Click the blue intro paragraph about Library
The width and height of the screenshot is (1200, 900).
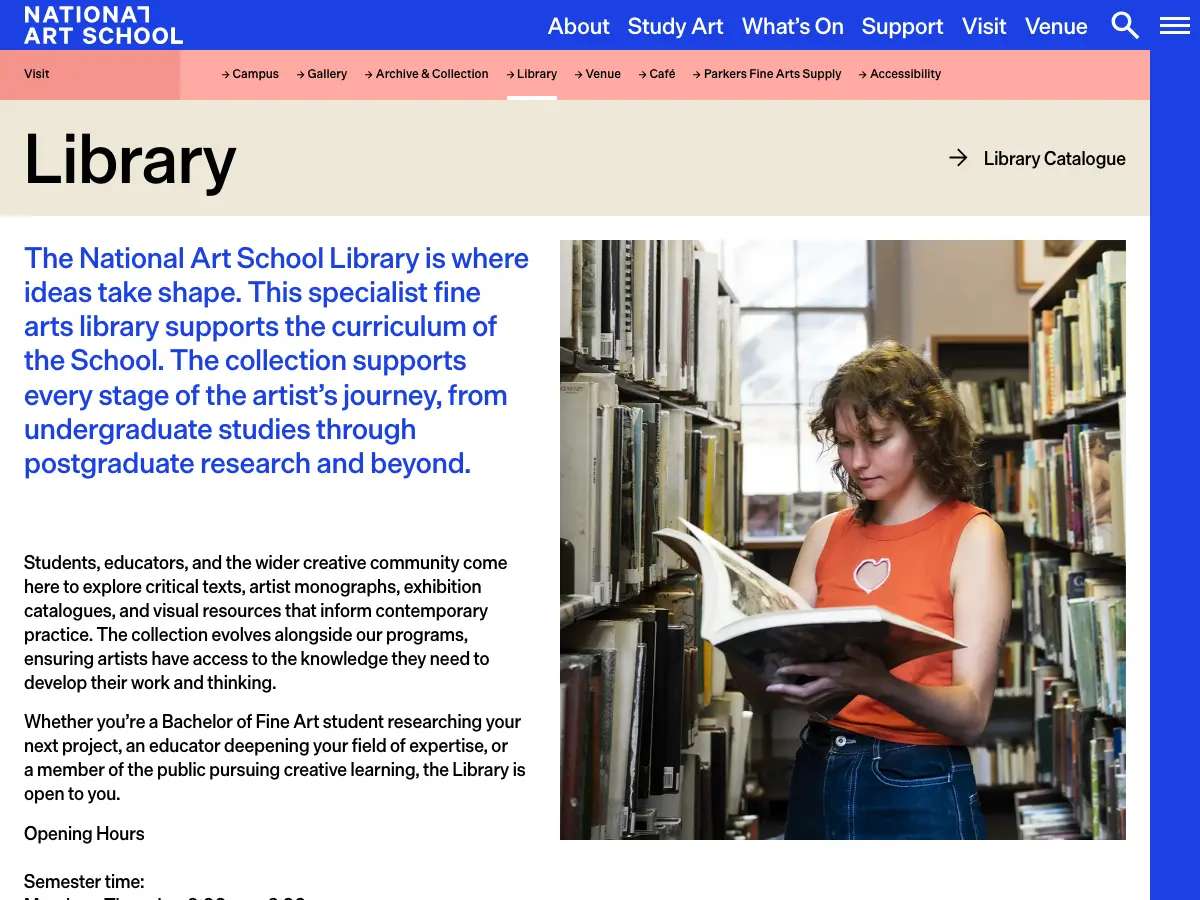[276, 361]
